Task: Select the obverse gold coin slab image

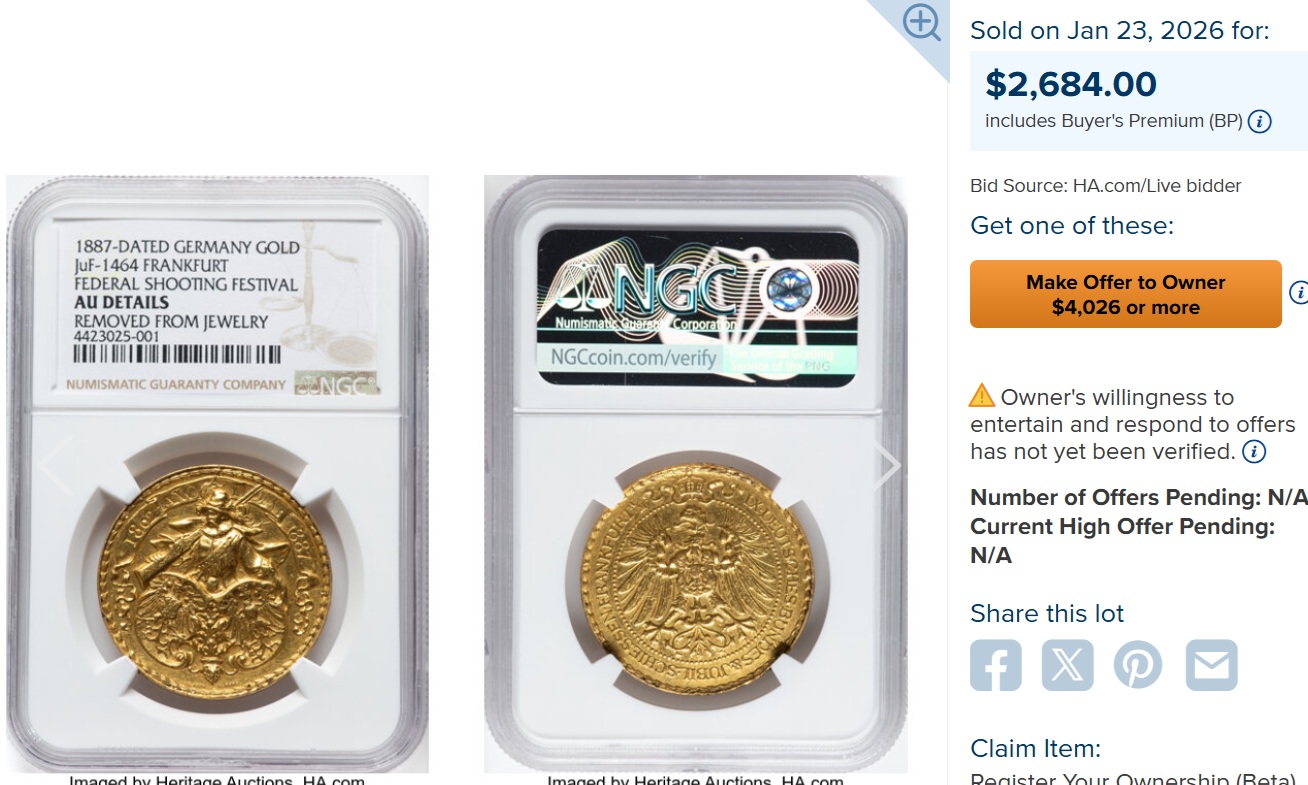Action: (x=217, y=474)
